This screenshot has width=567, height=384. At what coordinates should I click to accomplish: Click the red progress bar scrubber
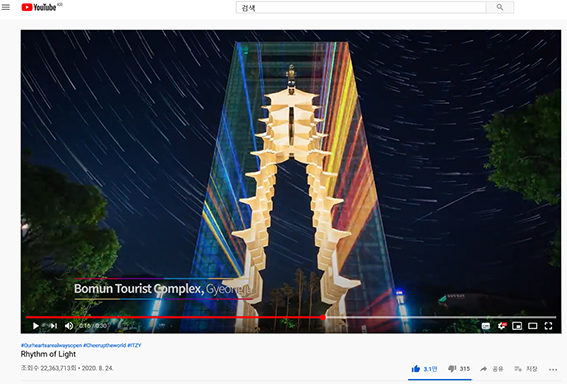[323, 317]
